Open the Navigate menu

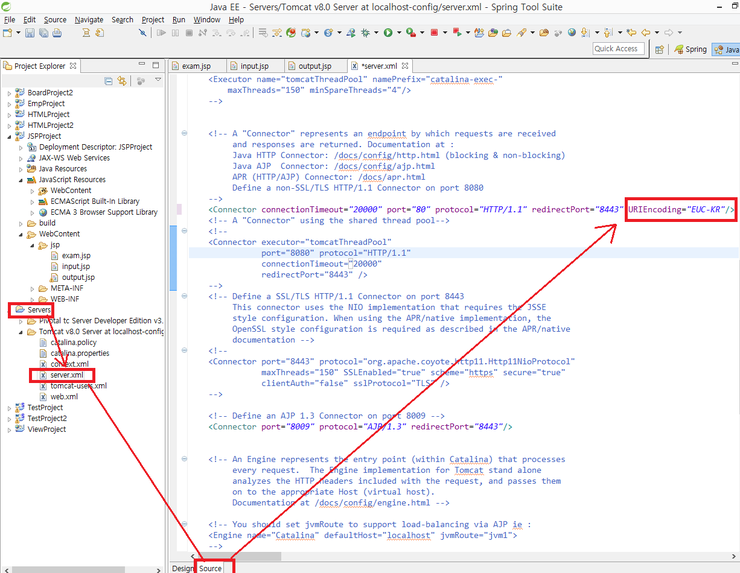(x=88, y=19)
